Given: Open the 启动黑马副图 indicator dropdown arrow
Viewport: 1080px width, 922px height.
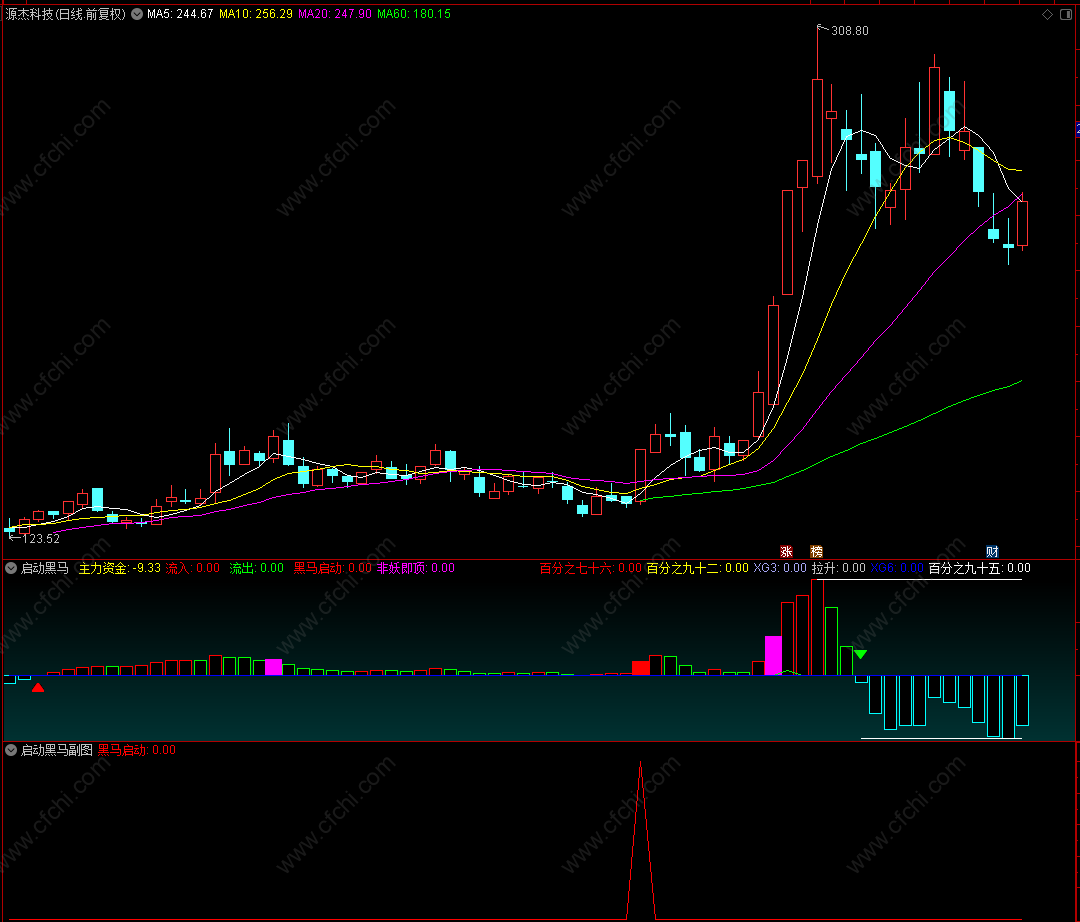Looking at the screenshot, I should click(x=11, y=750).
